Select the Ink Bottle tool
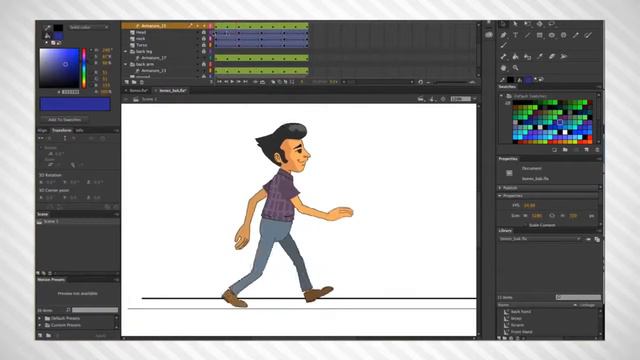The image size is (640, 360). pyautogui.click(x=527, y=57)
